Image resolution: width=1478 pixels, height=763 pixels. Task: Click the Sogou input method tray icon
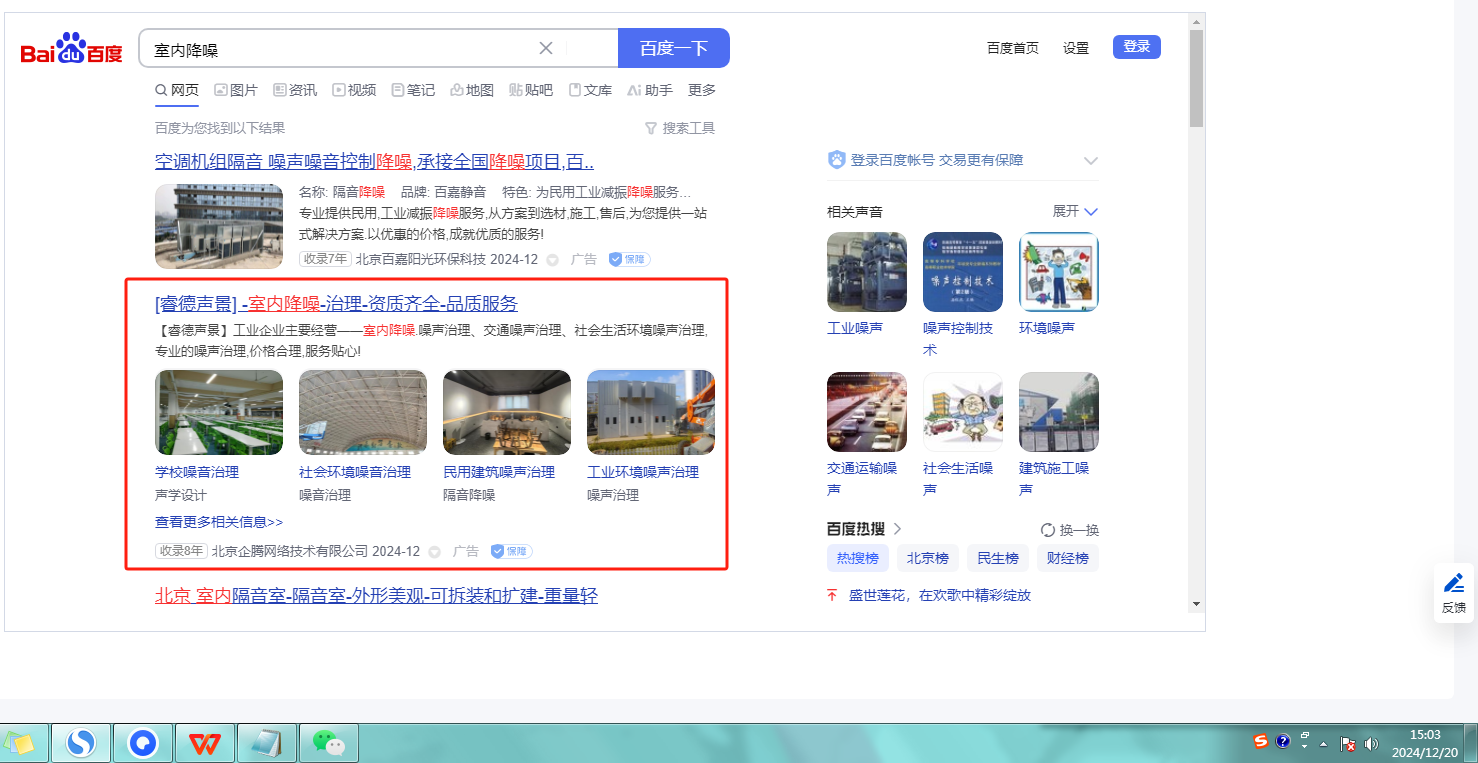coord(1261,741)
